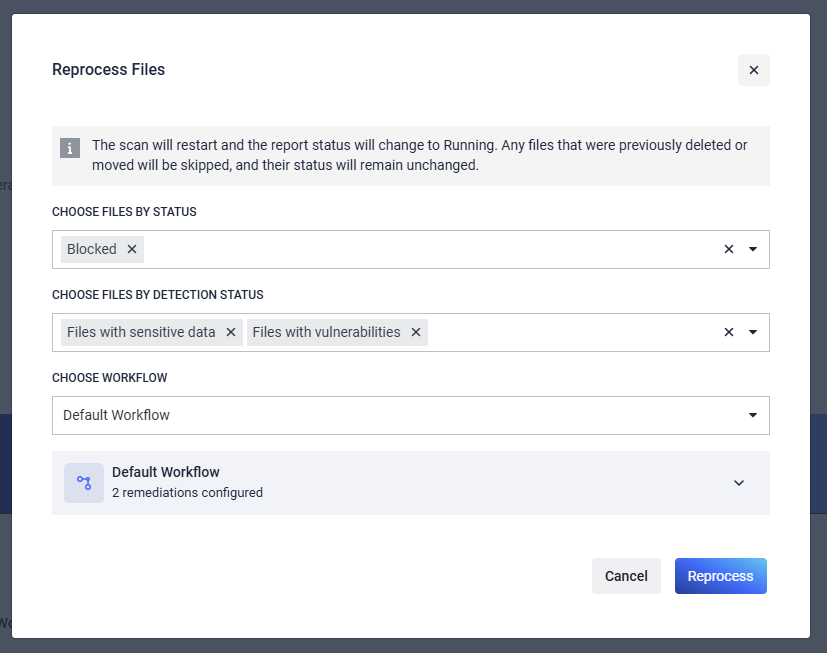
Task: Open the Choose Workflow dropdown arrow
Action: [753, 415]
